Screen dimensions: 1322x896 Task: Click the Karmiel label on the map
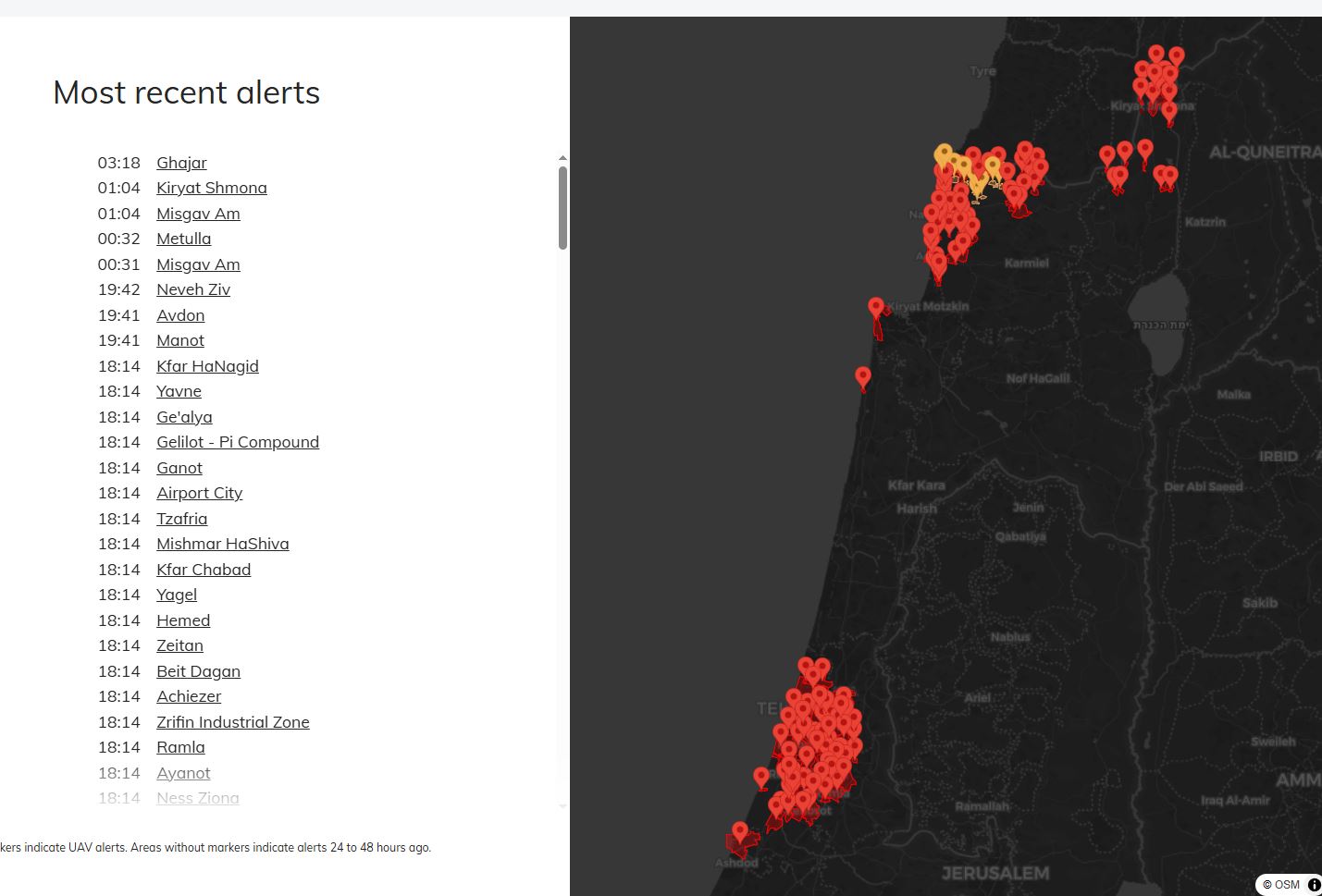tap(1027, 263)
